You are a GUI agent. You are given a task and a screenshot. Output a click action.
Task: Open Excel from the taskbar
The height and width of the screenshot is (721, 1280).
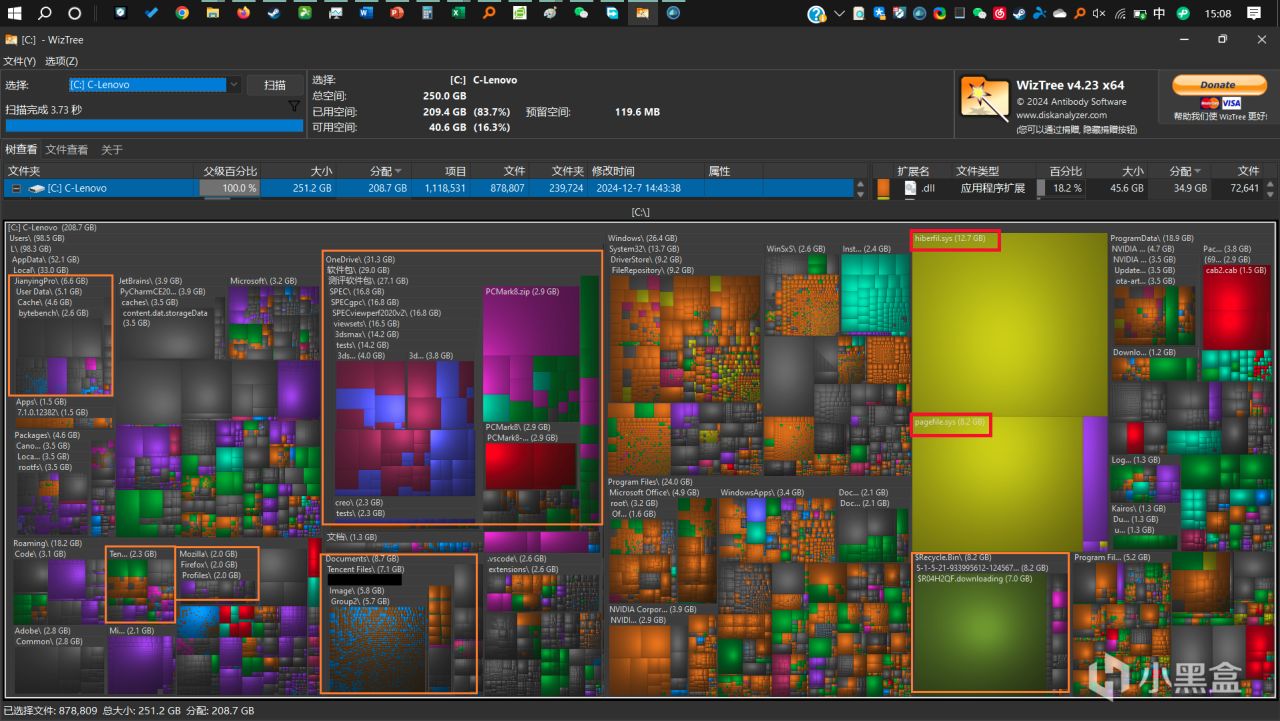[458, 13]
